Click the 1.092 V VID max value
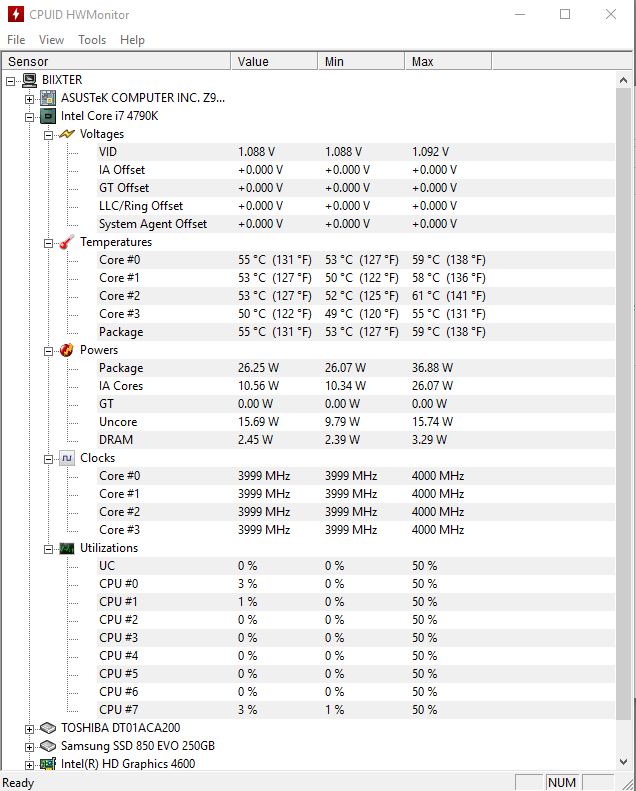636x791 pixels. [x=430, y=152]
